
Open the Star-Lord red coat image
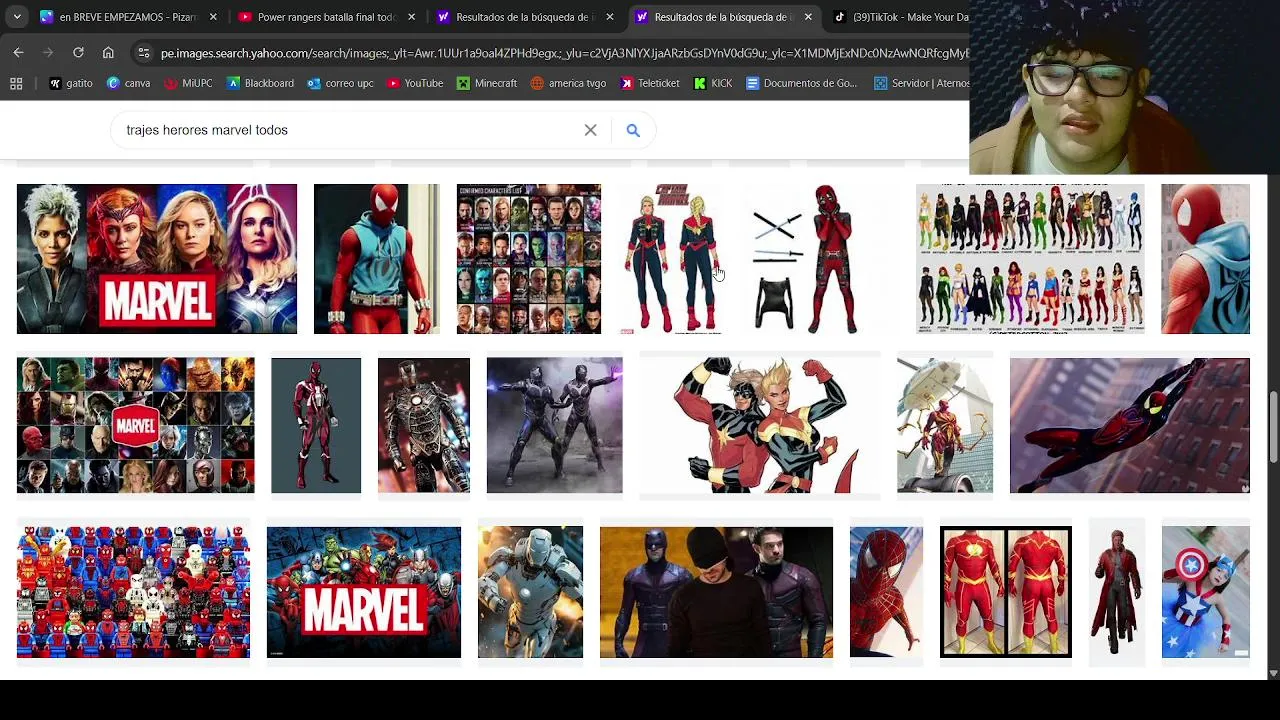(1117, 592)
